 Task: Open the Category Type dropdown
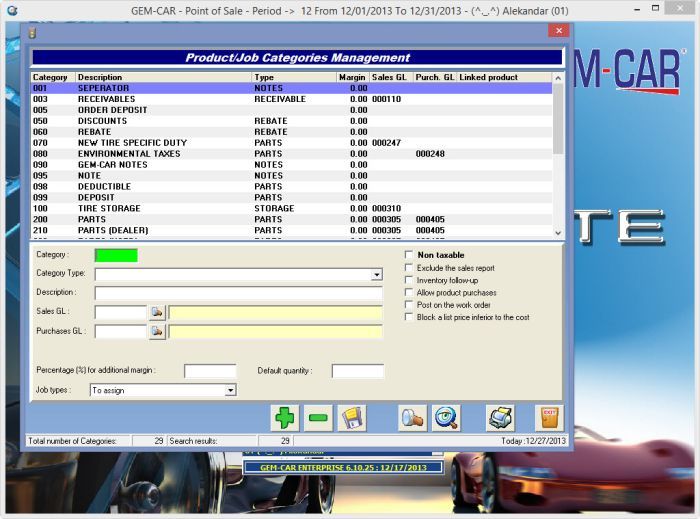pyautogui.click(x=377, y=274)
